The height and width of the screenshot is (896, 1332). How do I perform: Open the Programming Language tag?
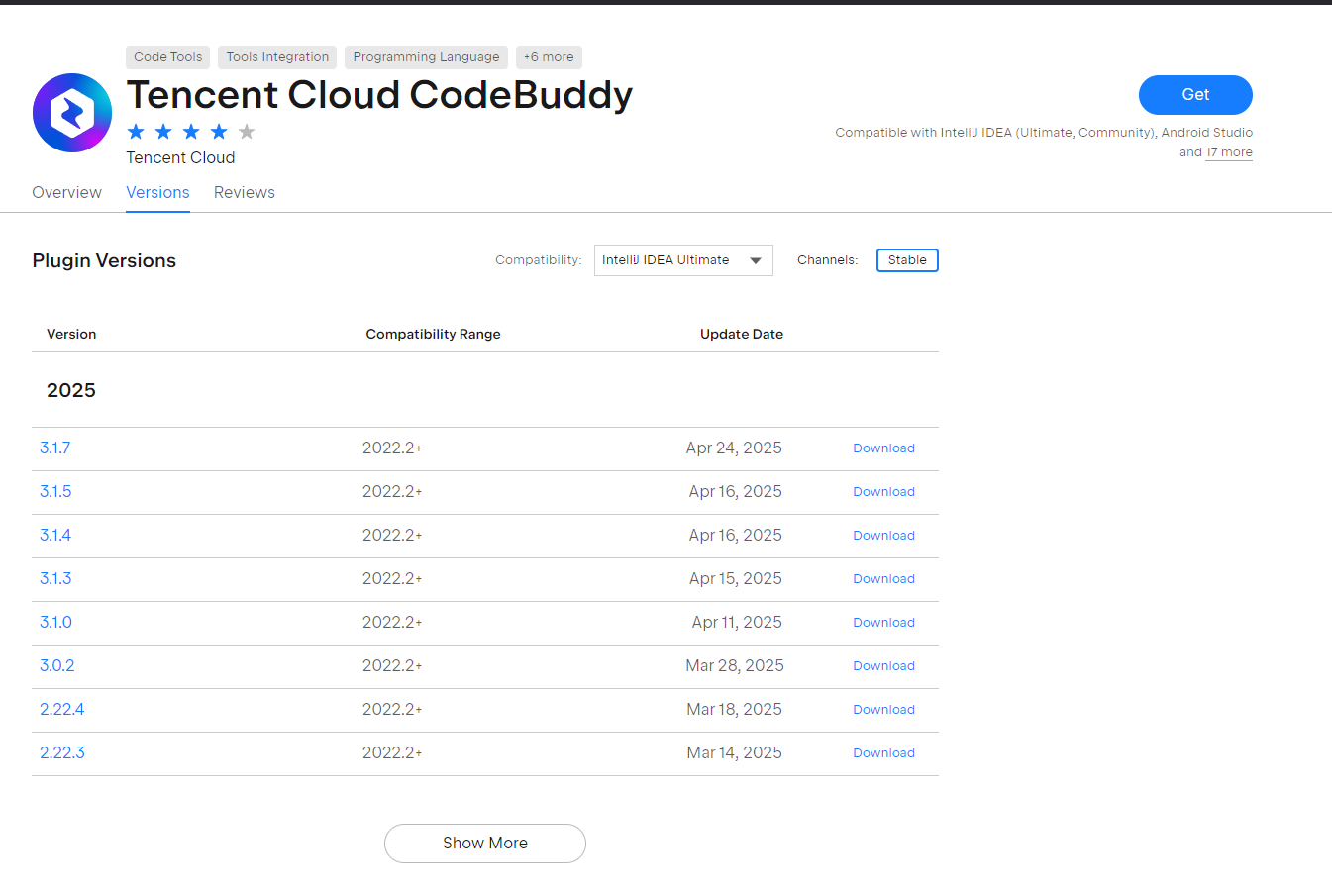427,57
